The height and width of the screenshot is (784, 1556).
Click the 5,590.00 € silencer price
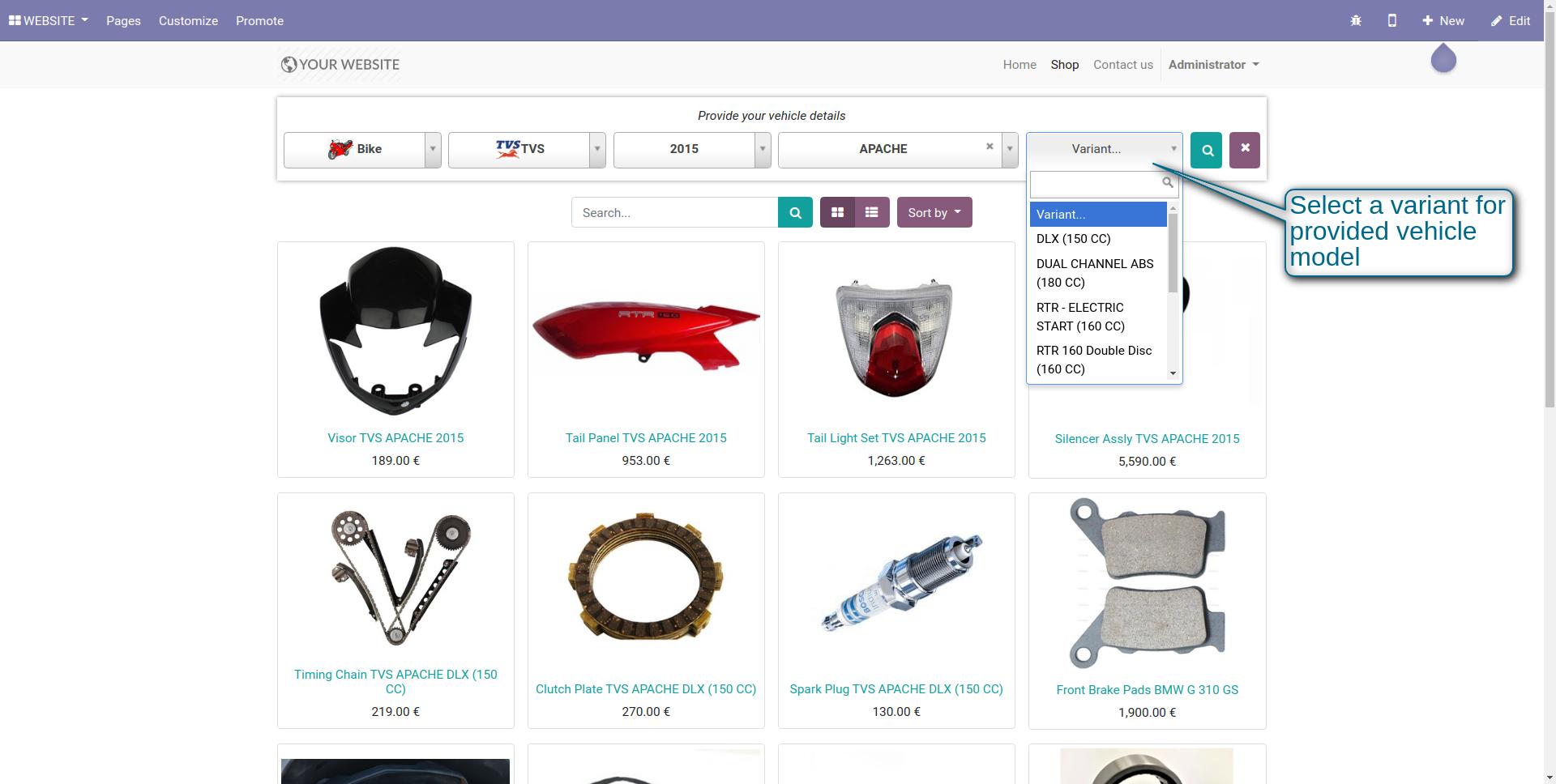[x=1147, y=462]
